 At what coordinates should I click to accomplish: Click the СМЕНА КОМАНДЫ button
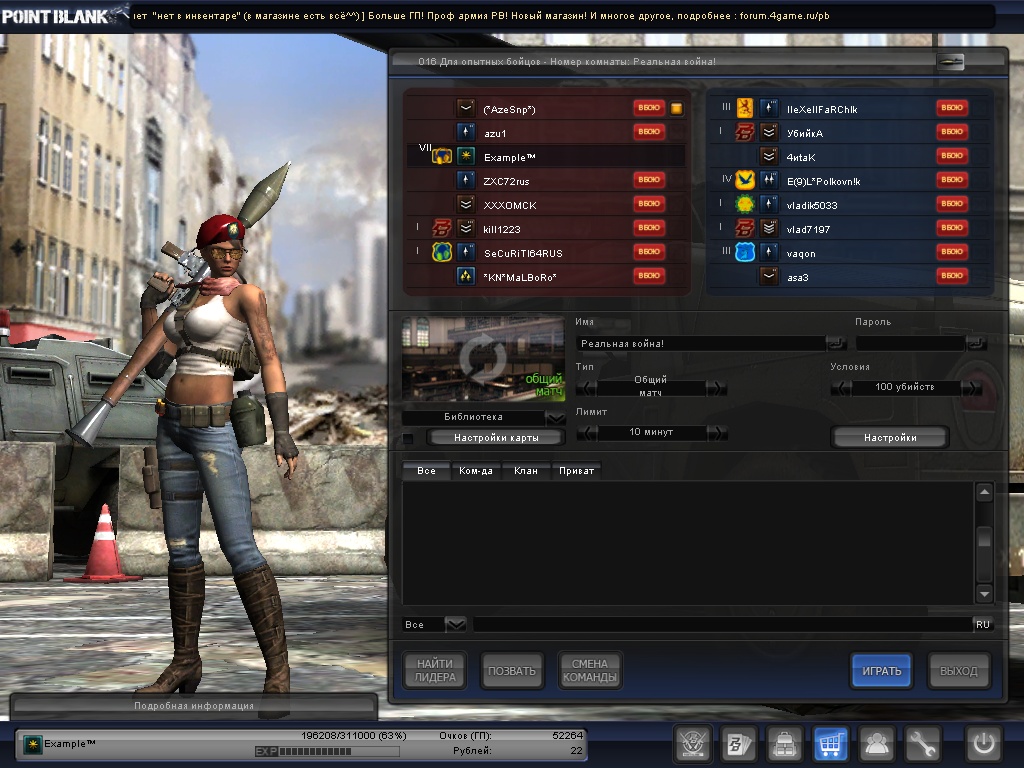click(590, 671)
